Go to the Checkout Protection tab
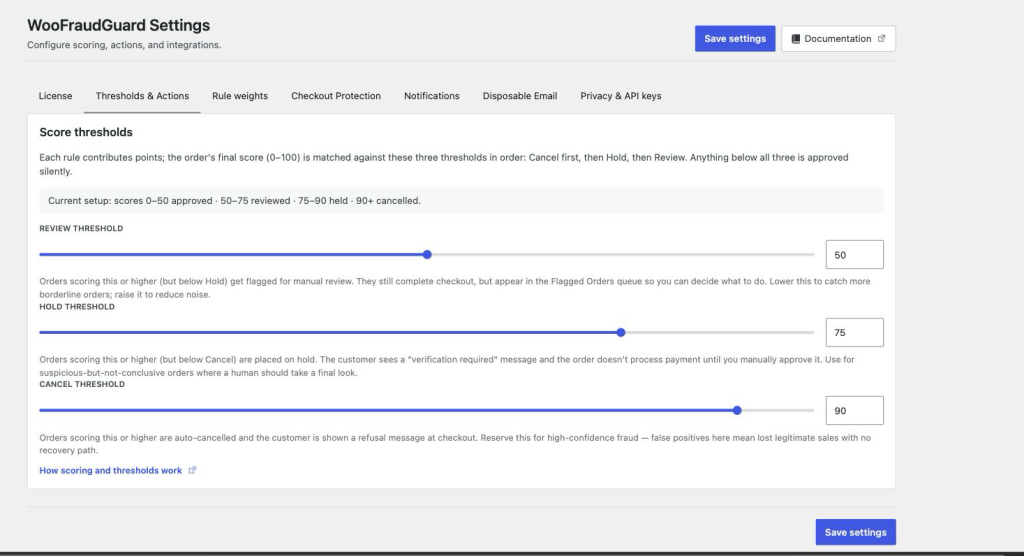 click(336, 96)
